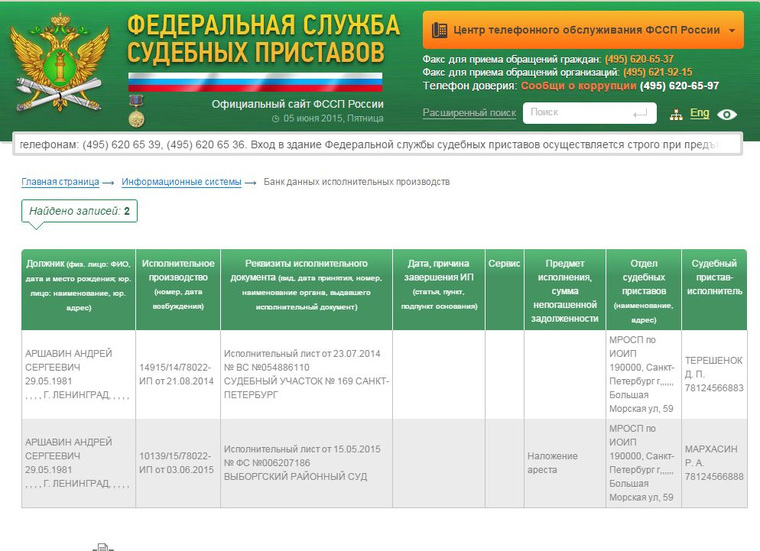Click Предмет исполнения column header

[x=565, y=290]
